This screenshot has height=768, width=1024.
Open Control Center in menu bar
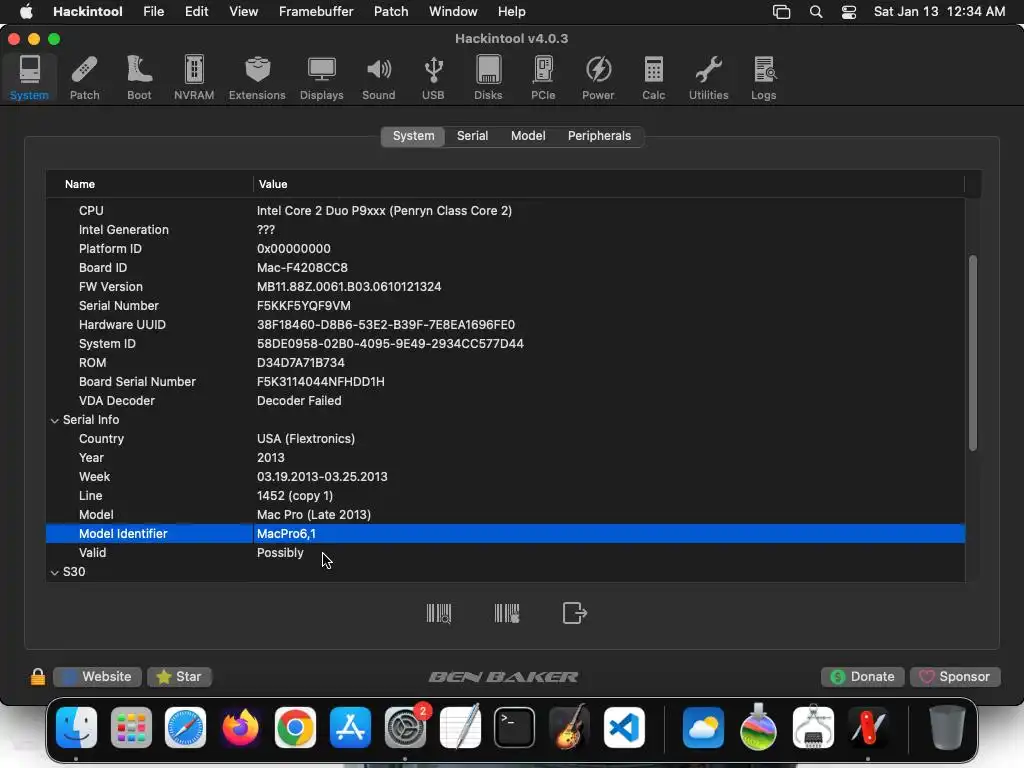(848, 12)
